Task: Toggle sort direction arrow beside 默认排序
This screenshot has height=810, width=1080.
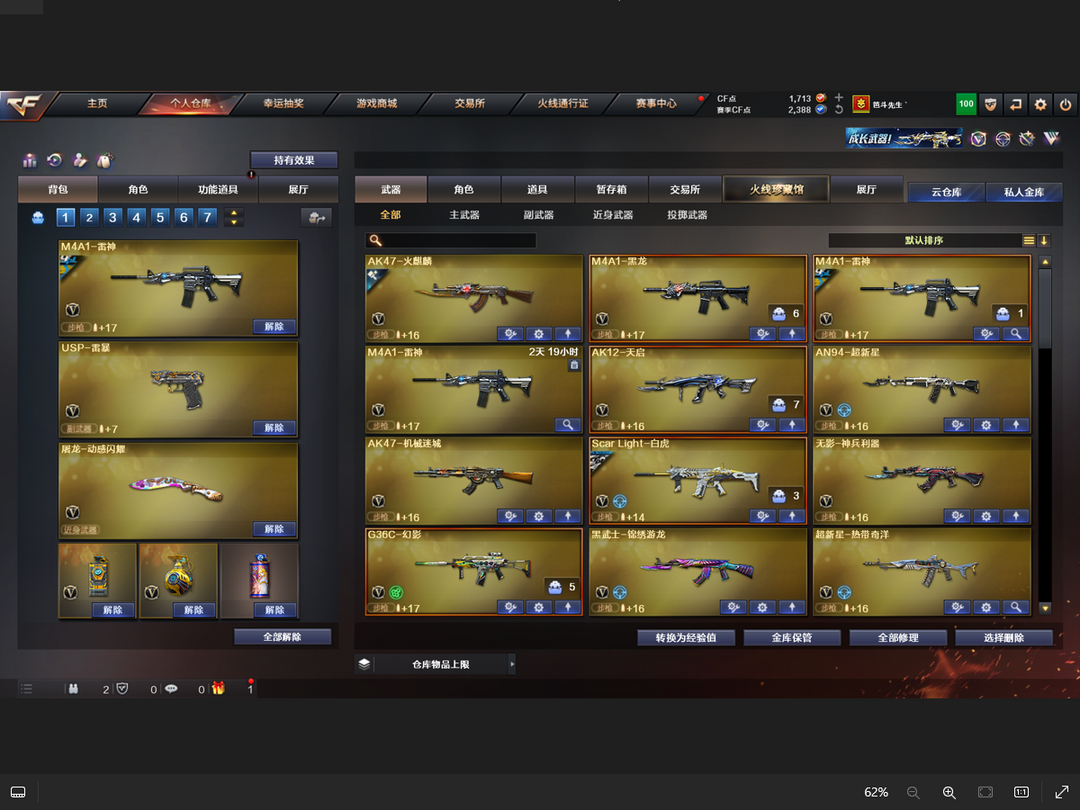Action: [x=1044, y=240]
